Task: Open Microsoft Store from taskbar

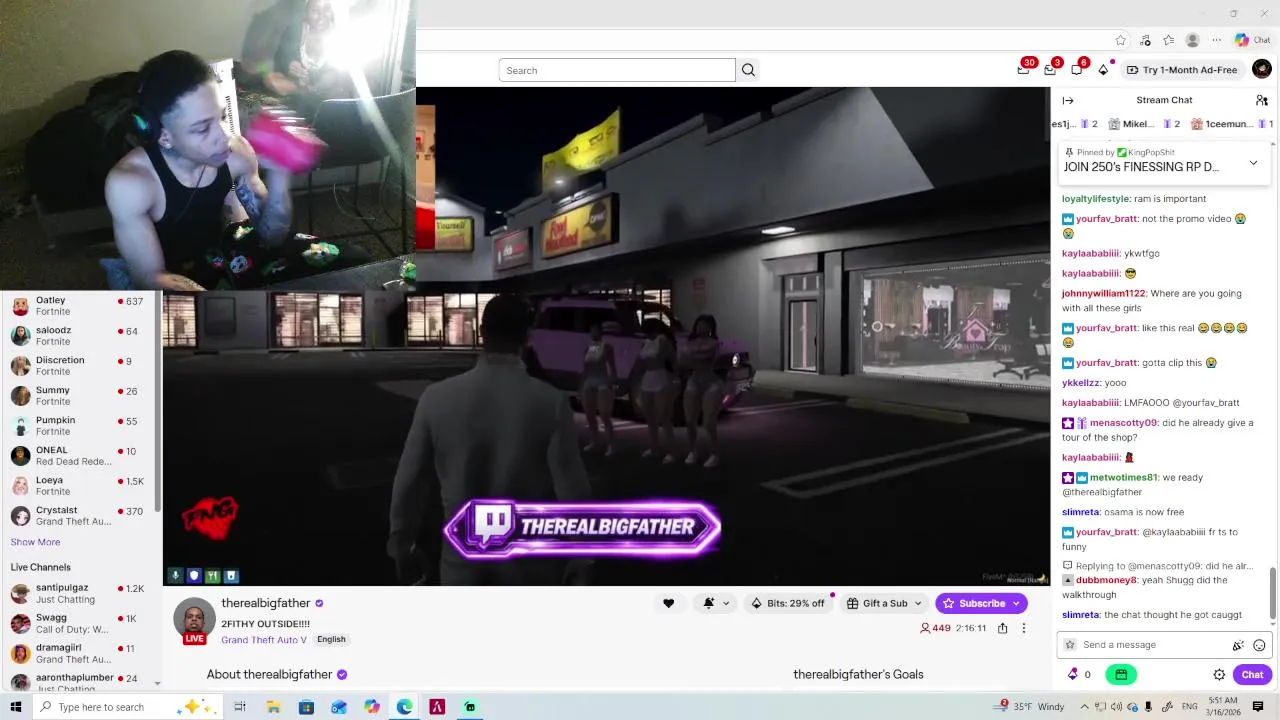Action: point(306,707)
